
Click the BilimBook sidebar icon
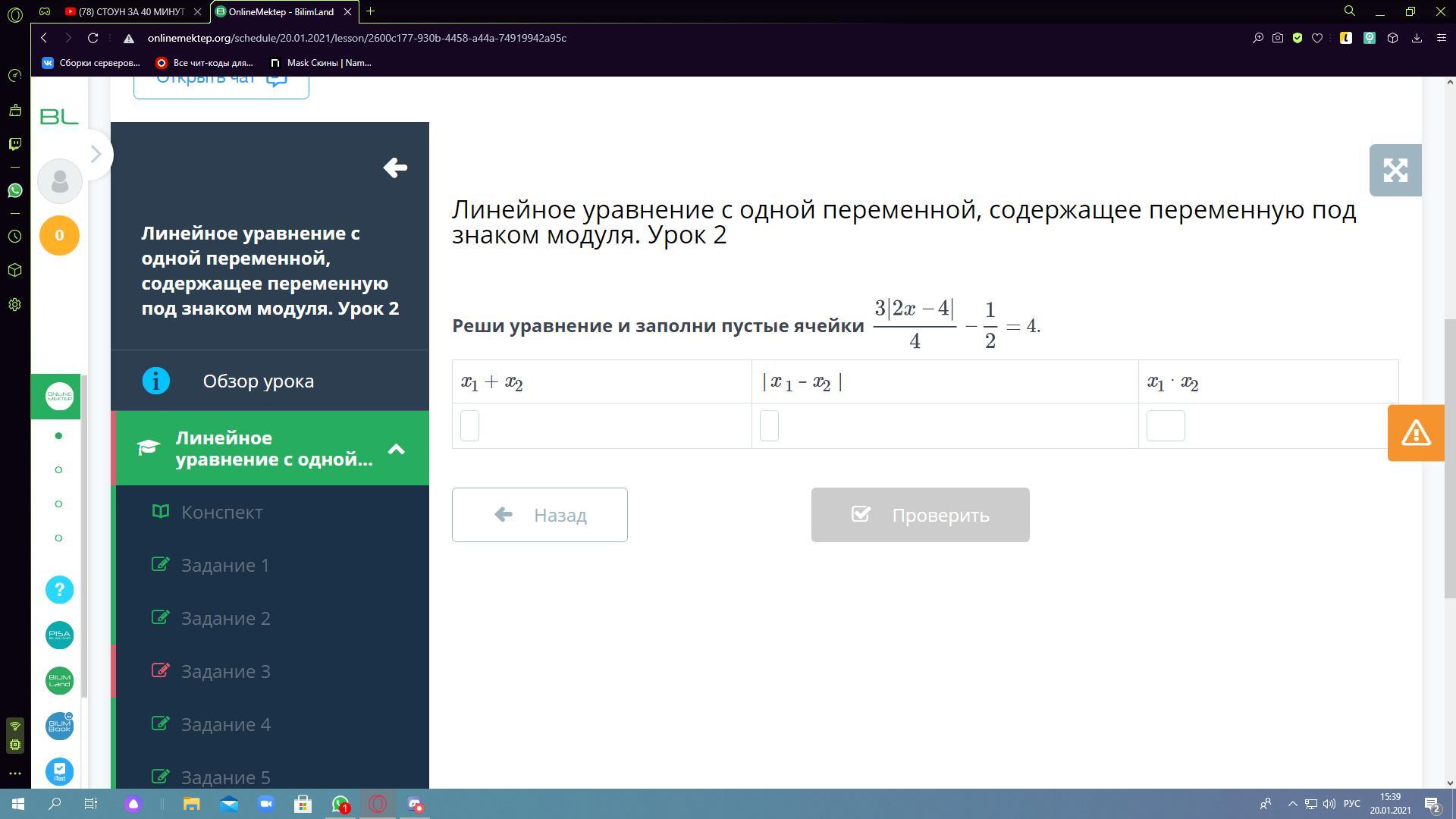[59, 726]
